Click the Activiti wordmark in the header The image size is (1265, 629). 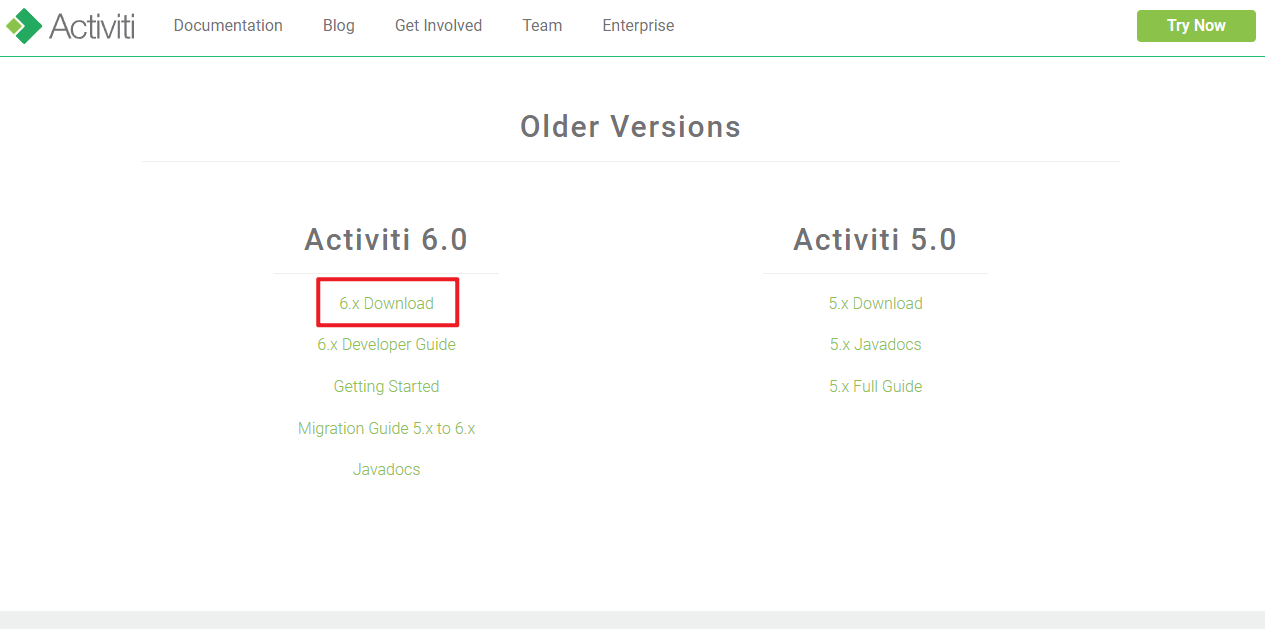click(x=91, y=25)
